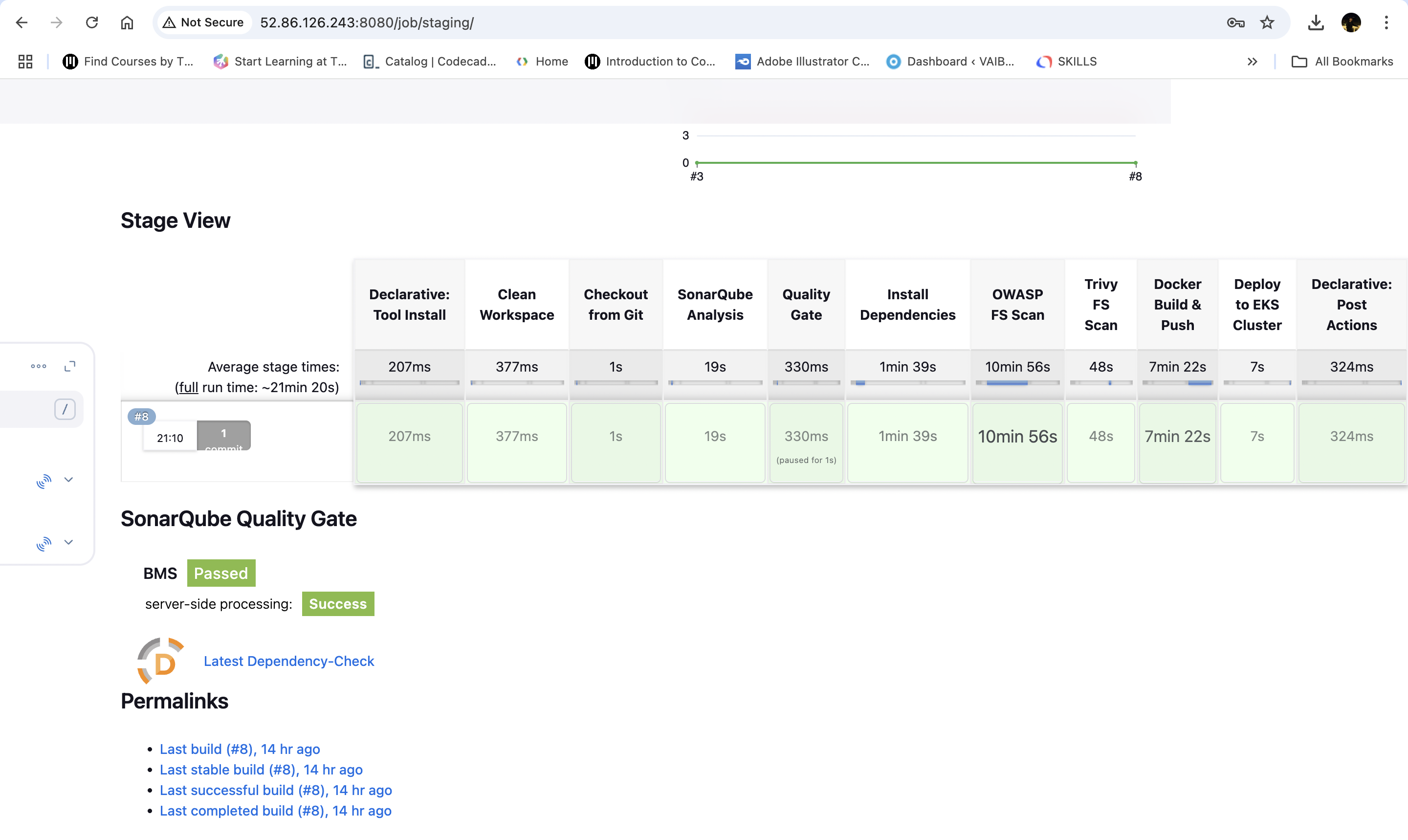Click the #8 build badge

(141, 416)
